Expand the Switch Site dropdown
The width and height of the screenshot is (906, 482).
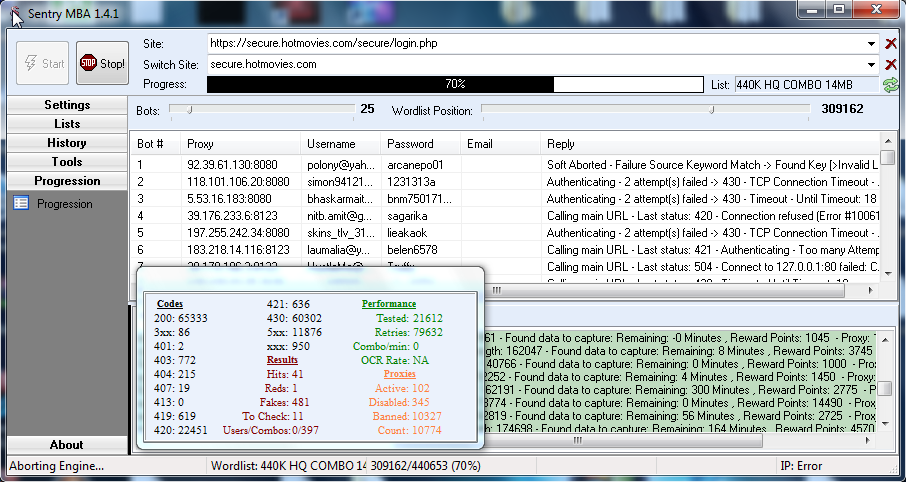point(873,64)
